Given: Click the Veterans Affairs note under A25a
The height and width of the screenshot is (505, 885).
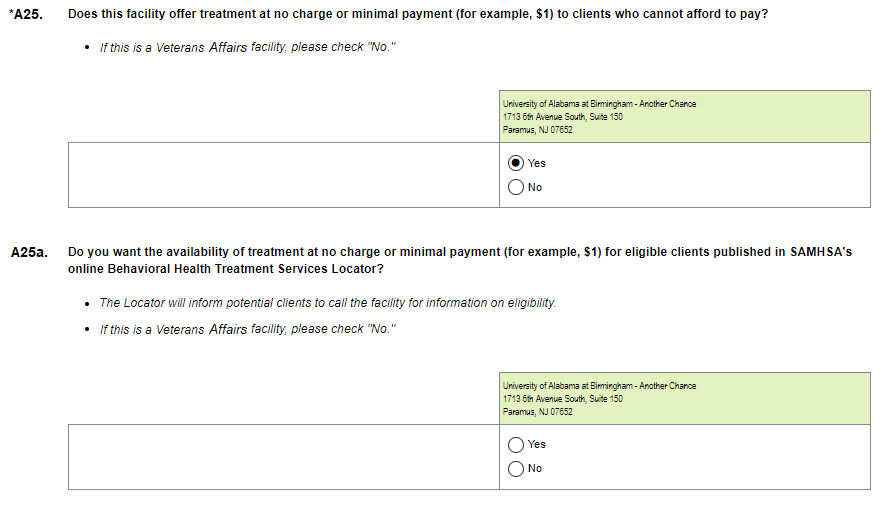Looking at the screenshot, I should (248, 329).
